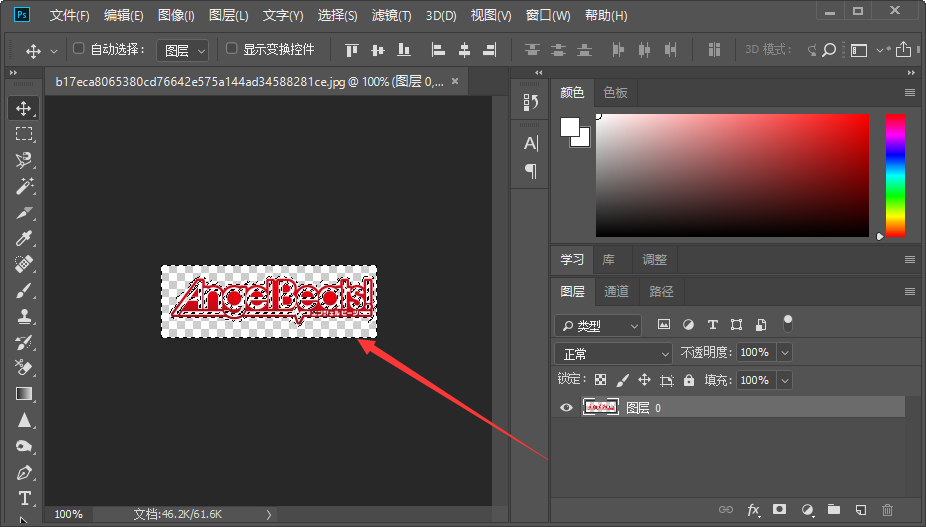Image resolution: width=926 pixels, height=527 pixels.
Task: Select the Gradient tool
Action: (x=24, y=394)
